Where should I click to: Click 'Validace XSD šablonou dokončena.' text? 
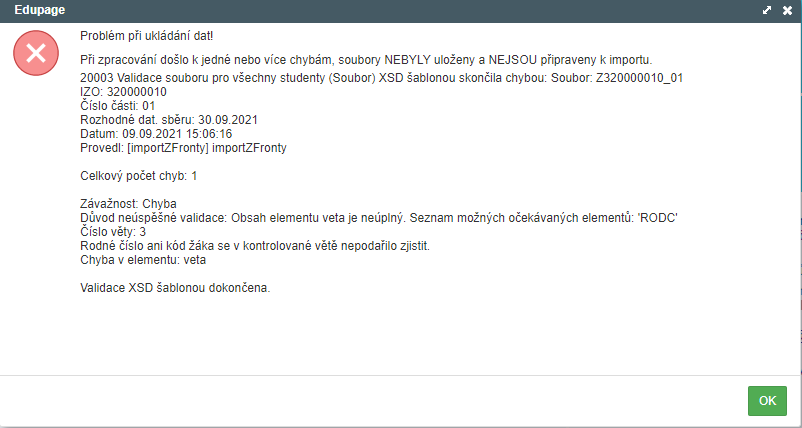(x=175, y=288)
